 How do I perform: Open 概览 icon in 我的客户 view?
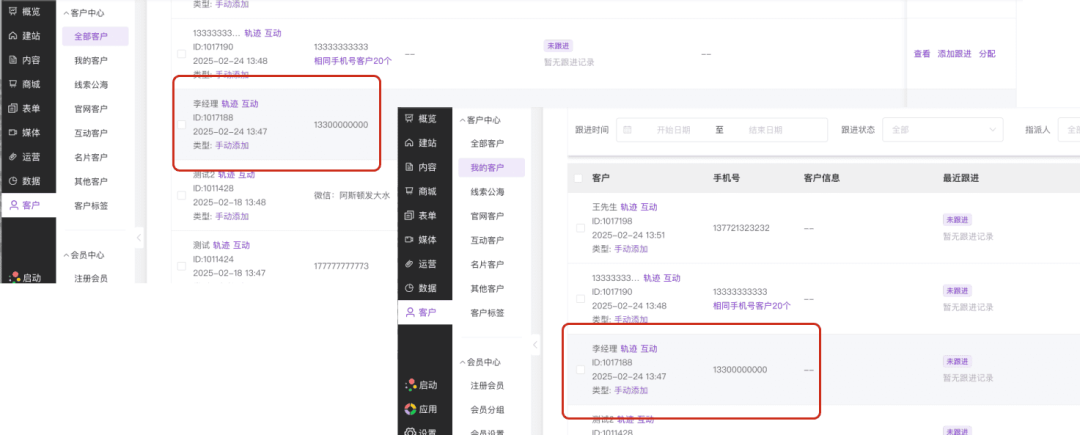pyautogui.click(x=410, y=118)
